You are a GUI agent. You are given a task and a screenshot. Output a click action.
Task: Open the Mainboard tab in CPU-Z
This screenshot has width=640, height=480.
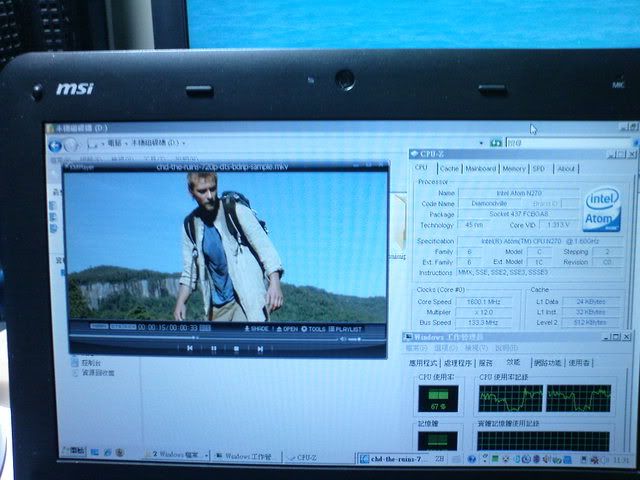pos(480,168)
